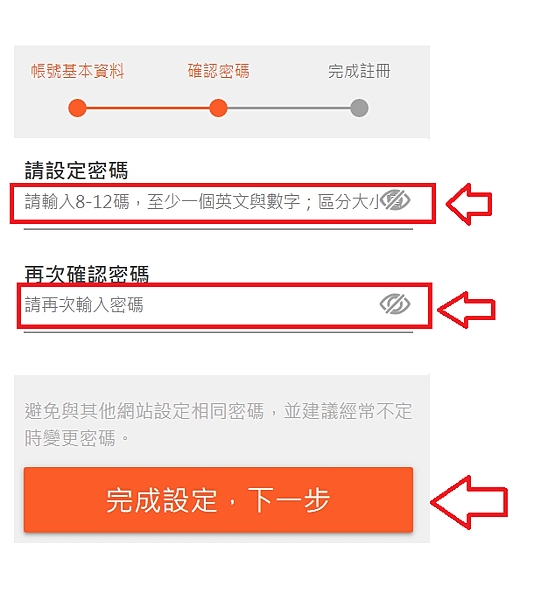Select the 帳號基本資料 step label
Viewport: 534px width, 600px height.
[x=78, y=71]
